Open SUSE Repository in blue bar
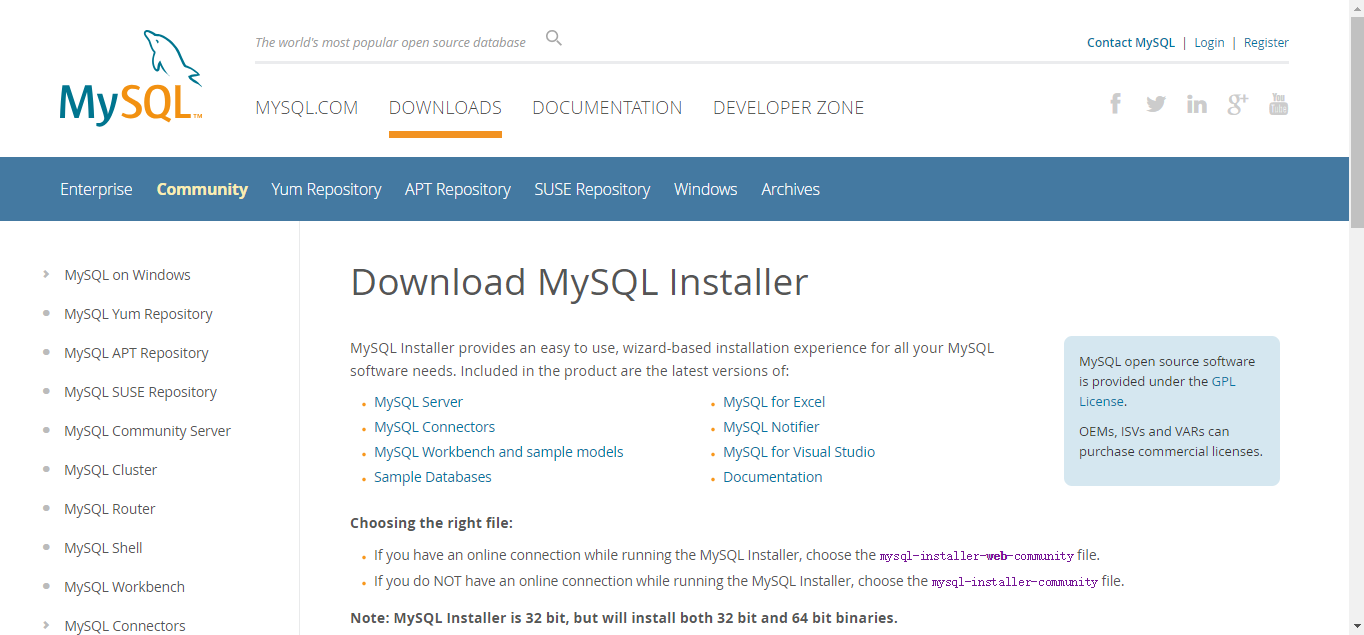 point(592,189)
